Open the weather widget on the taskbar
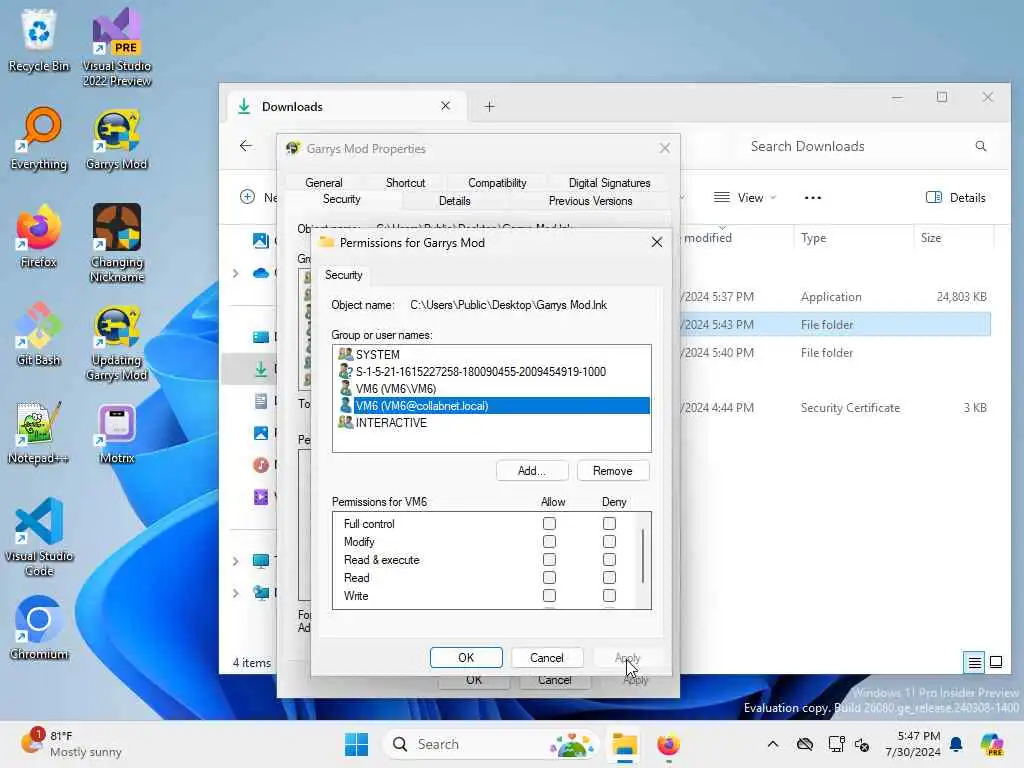1024x768 pixels. coord(72,744)
